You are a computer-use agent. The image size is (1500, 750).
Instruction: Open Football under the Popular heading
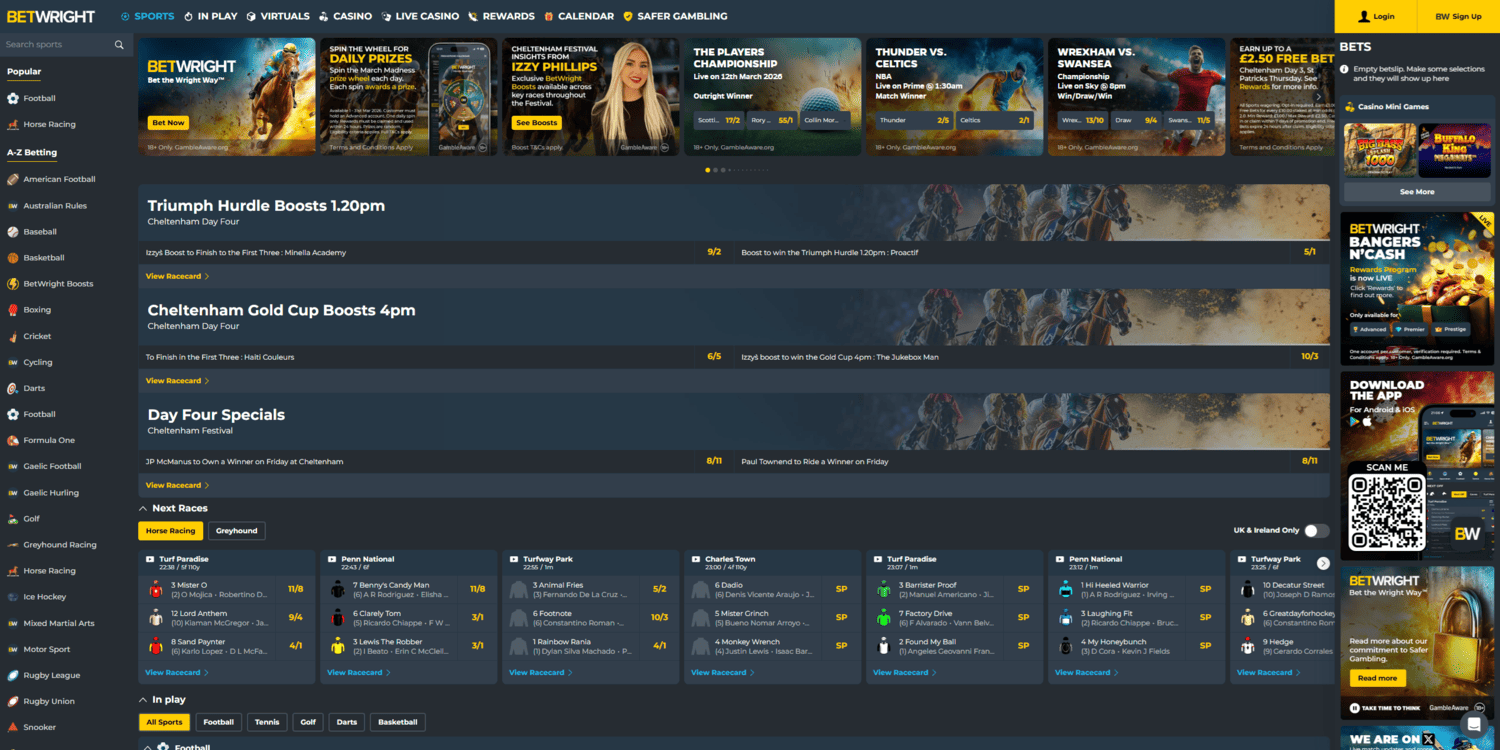(40, 98)
